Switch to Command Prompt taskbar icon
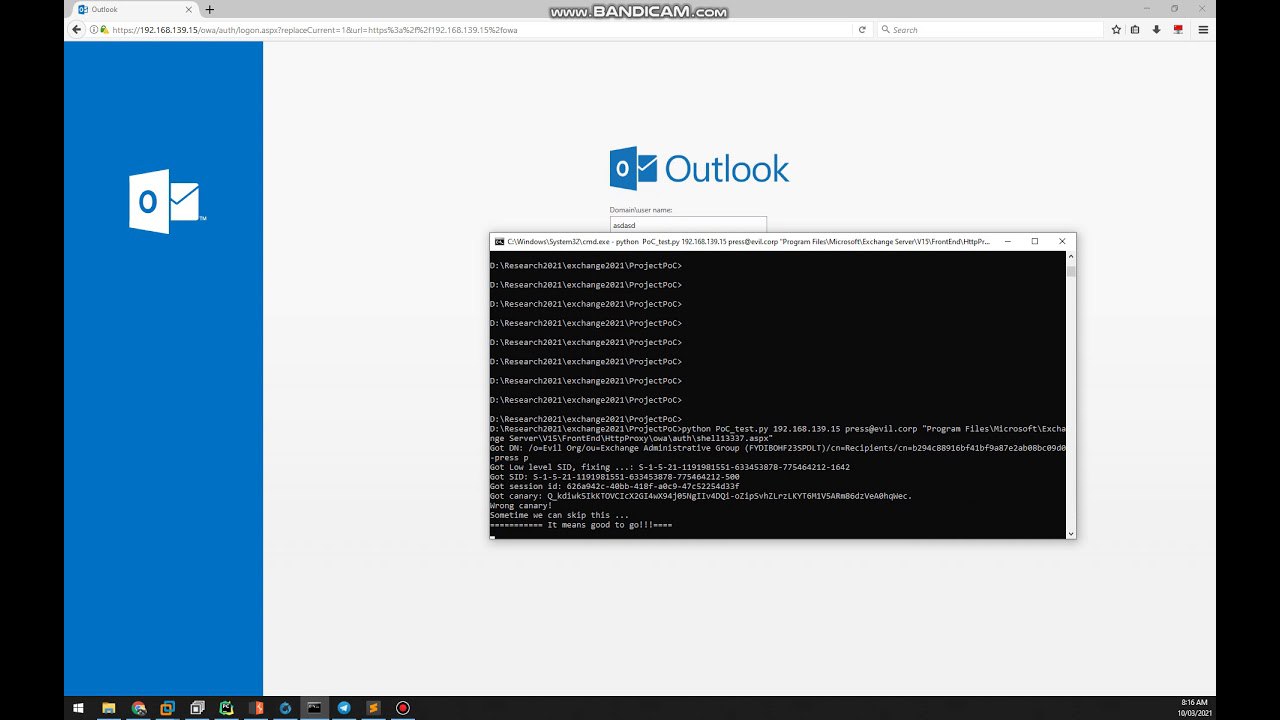The image size is (1280, 720). pos(314,708)
